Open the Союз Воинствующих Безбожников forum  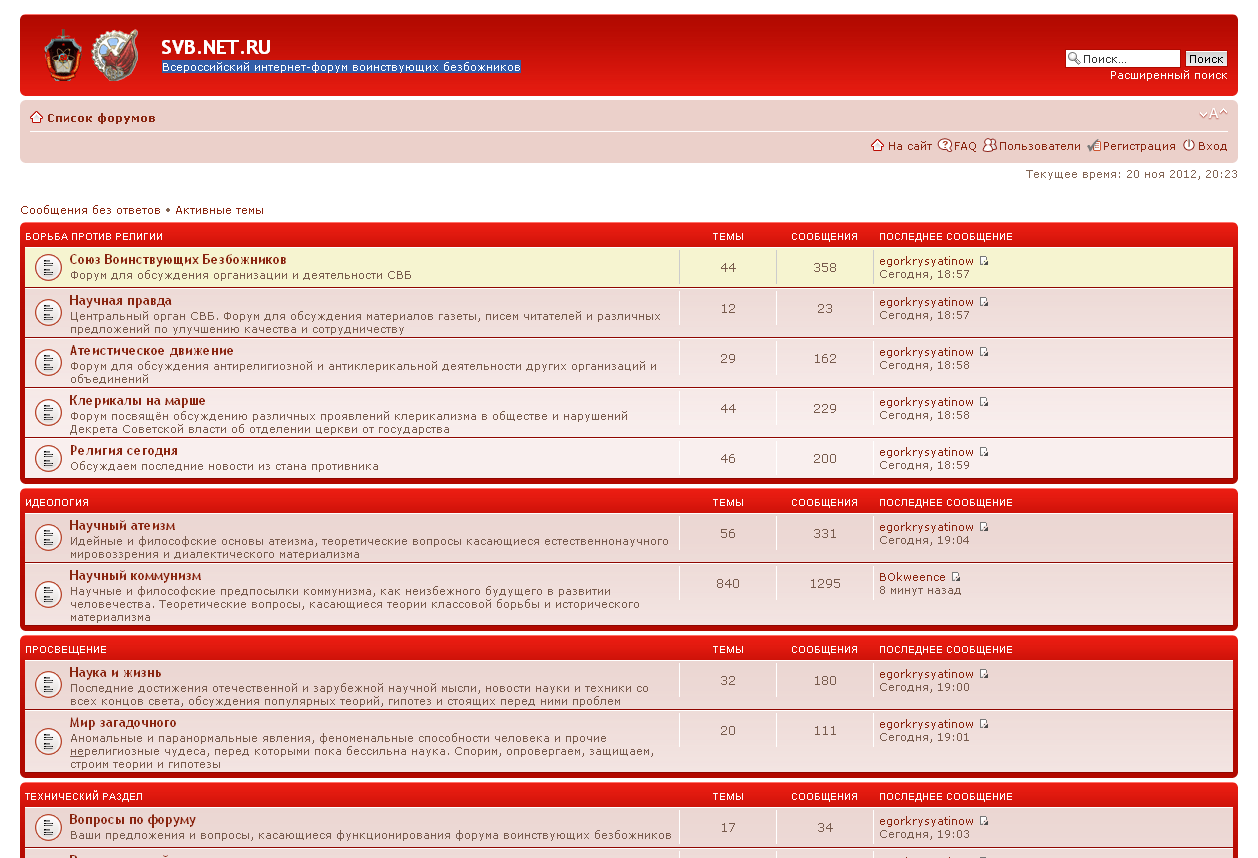coord(177,260)
